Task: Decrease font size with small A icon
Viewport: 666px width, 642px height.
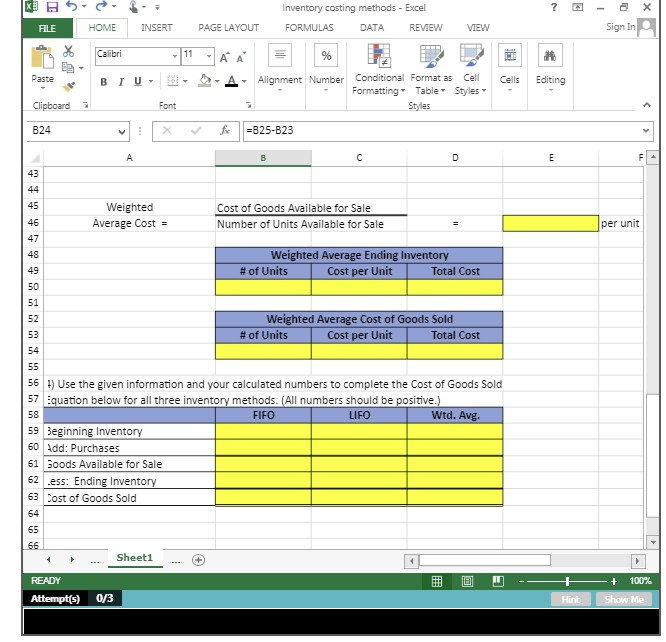Action: click(x=241, y=57)
